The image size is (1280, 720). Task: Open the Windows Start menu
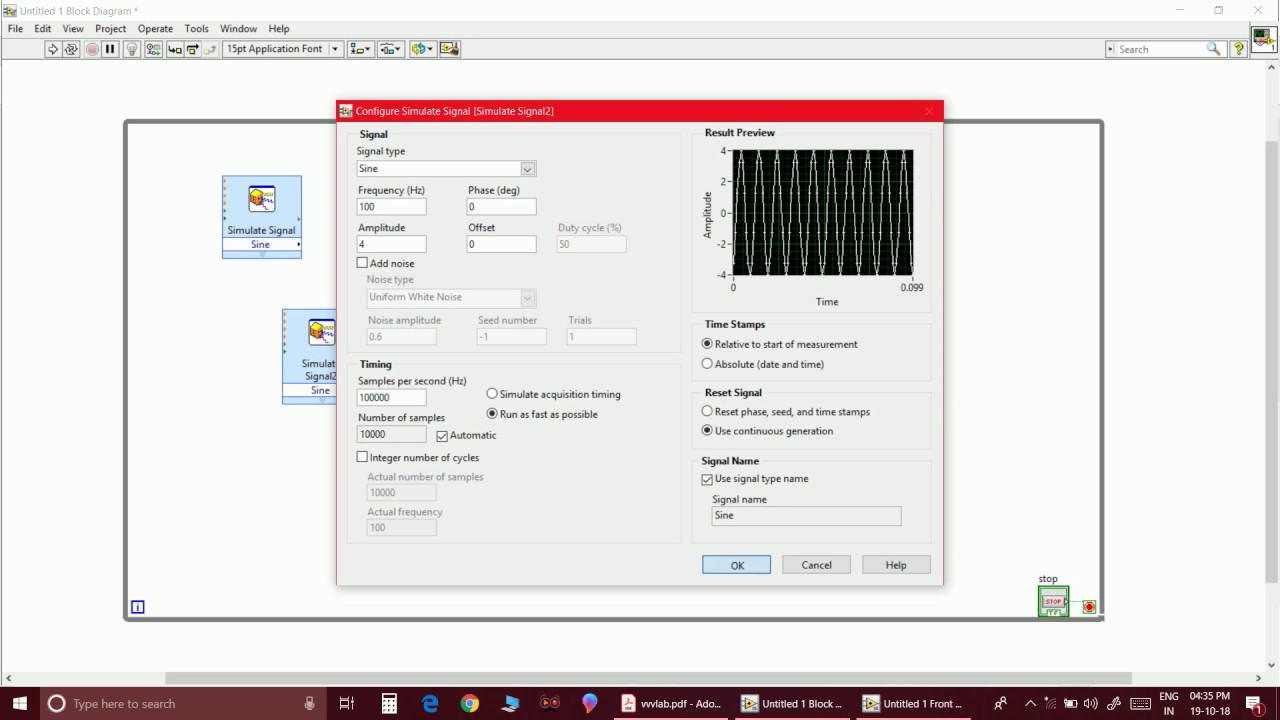pos(20,703)
